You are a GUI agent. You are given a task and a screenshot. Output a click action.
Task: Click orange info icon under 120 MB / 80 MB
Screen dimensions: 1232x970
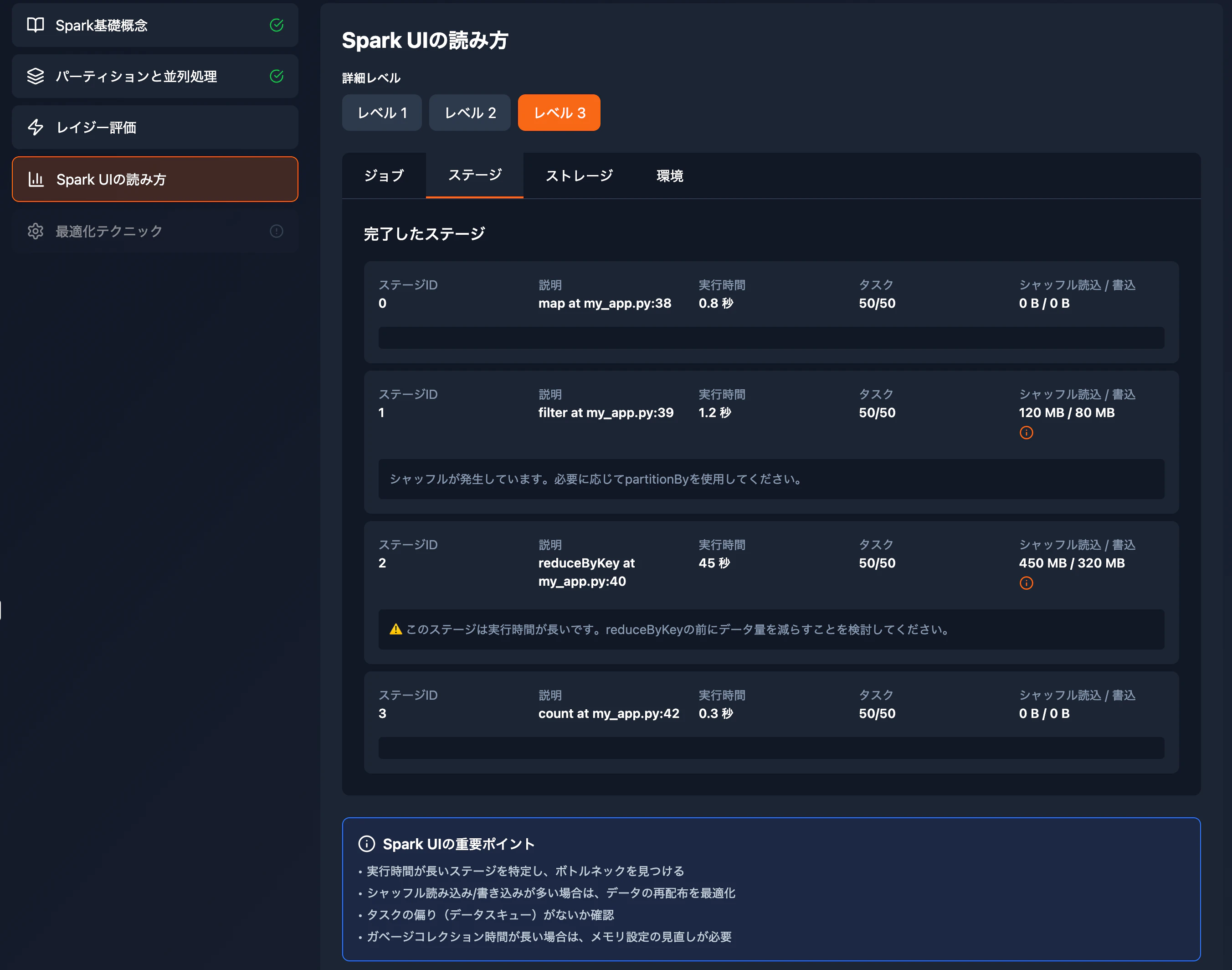tap(1026, 433)
